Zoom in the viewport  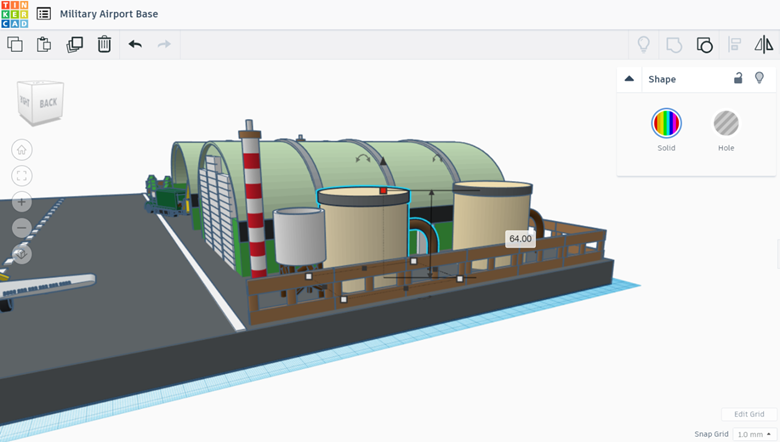coord(21,202)
